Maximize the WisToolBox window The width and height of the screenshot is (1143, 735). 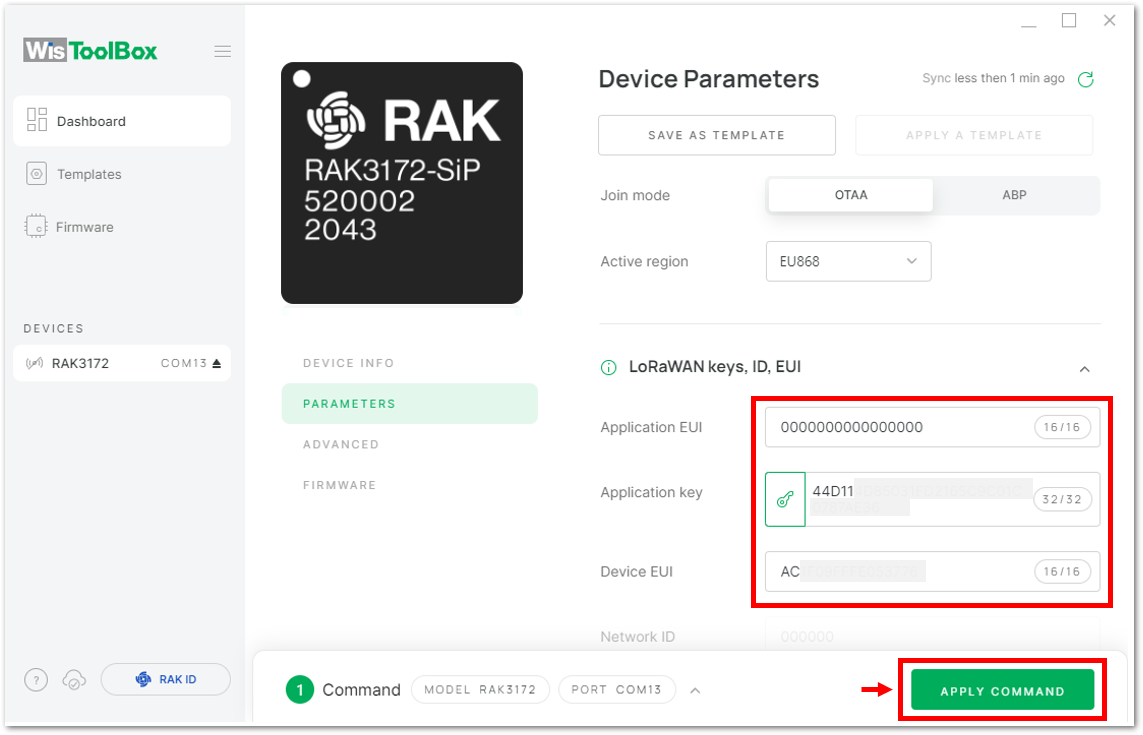point(1069,20)
